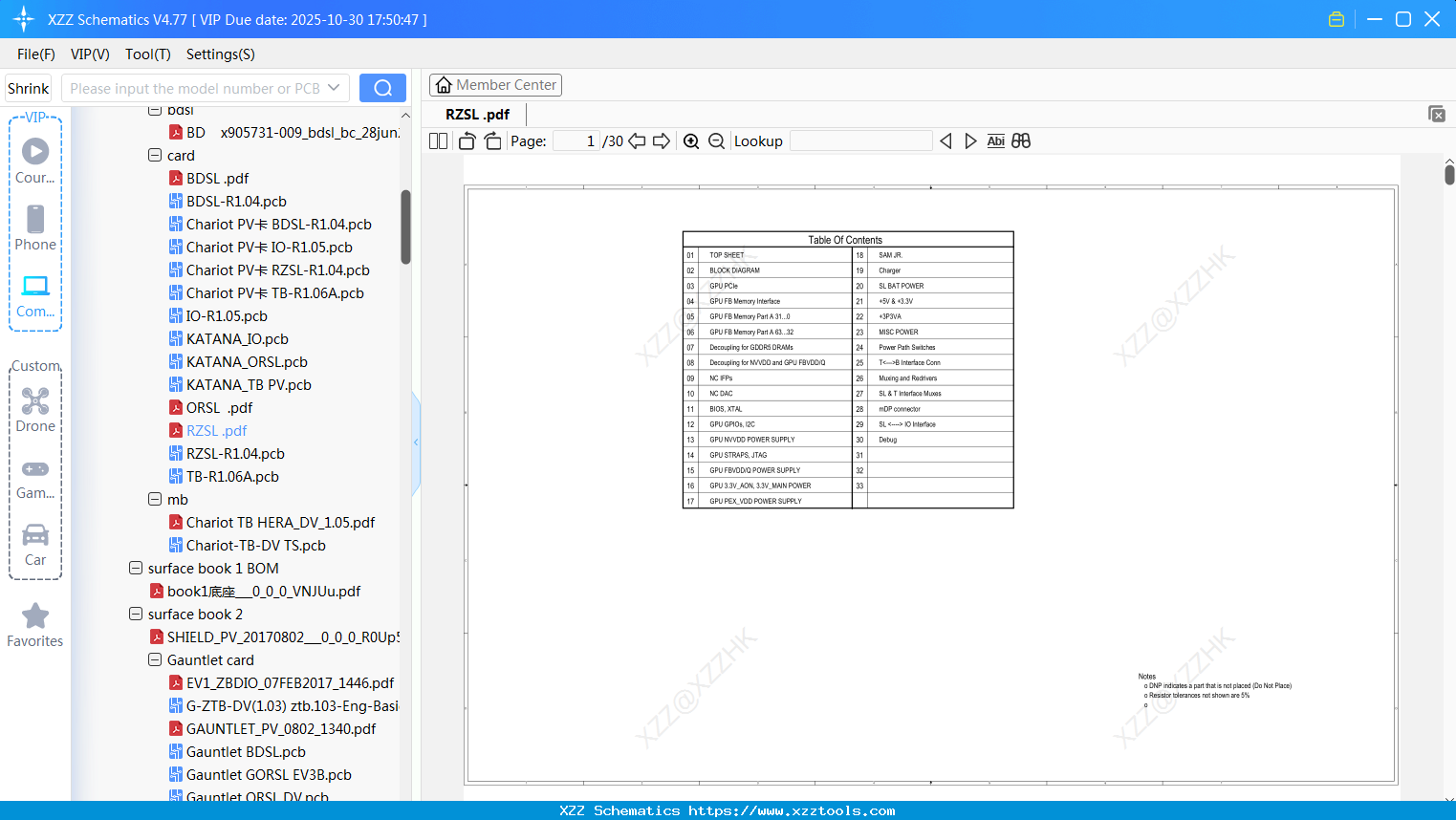Find previous lookup match
This screenshot has width=1456, height=820.
click(945, 141)
